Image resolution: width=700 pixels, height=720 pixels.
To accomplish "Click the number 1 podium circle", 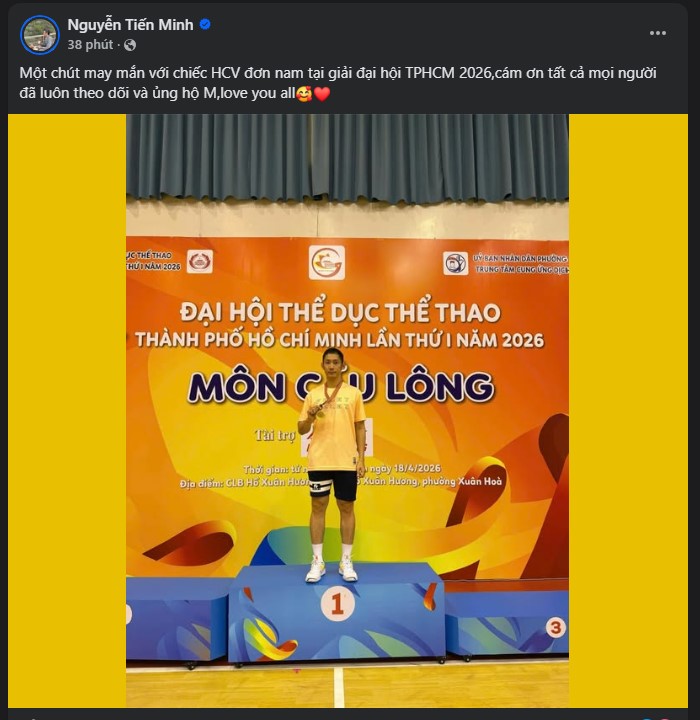I will coord(338,604).
